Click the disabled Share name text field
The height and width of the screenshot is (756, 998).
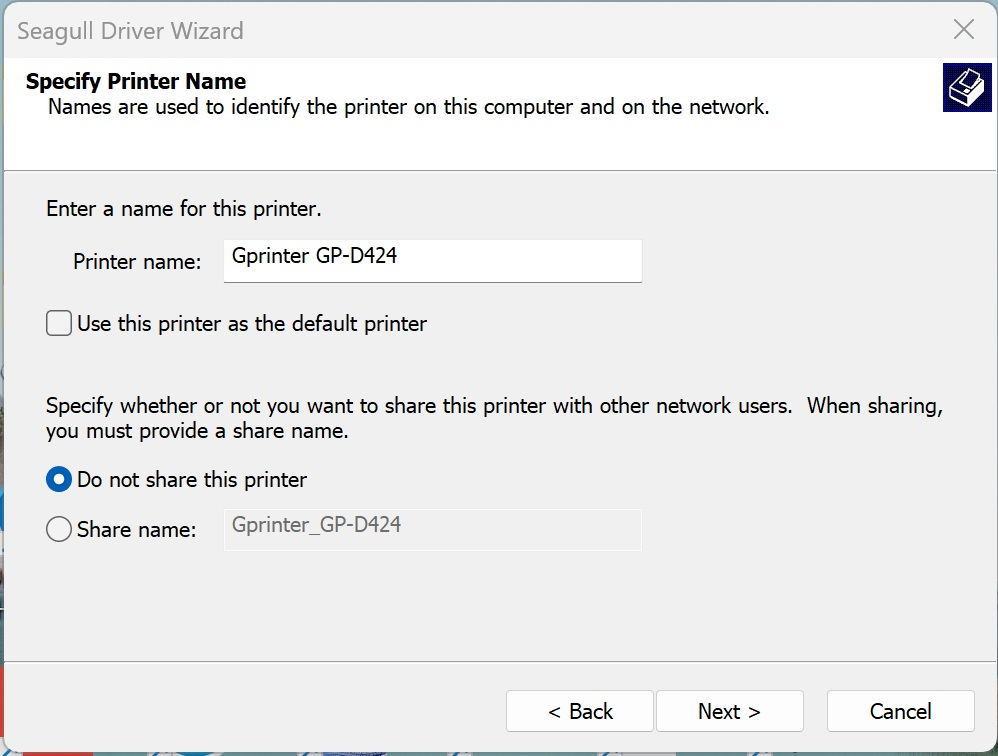[432, 529]
